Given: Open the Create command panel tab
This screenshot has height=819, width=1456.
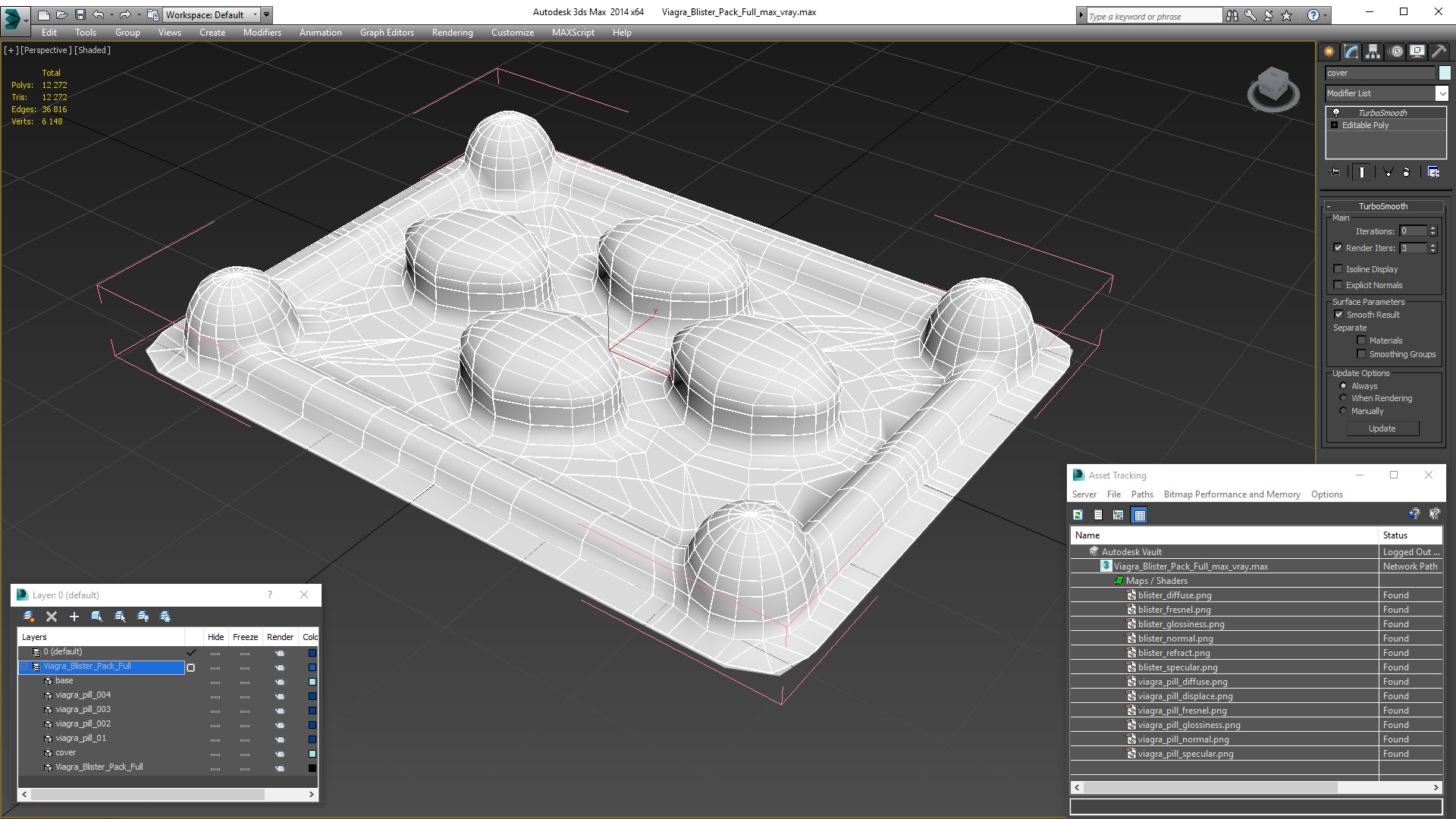Looking at the screenshot, I should (1329, 52).
